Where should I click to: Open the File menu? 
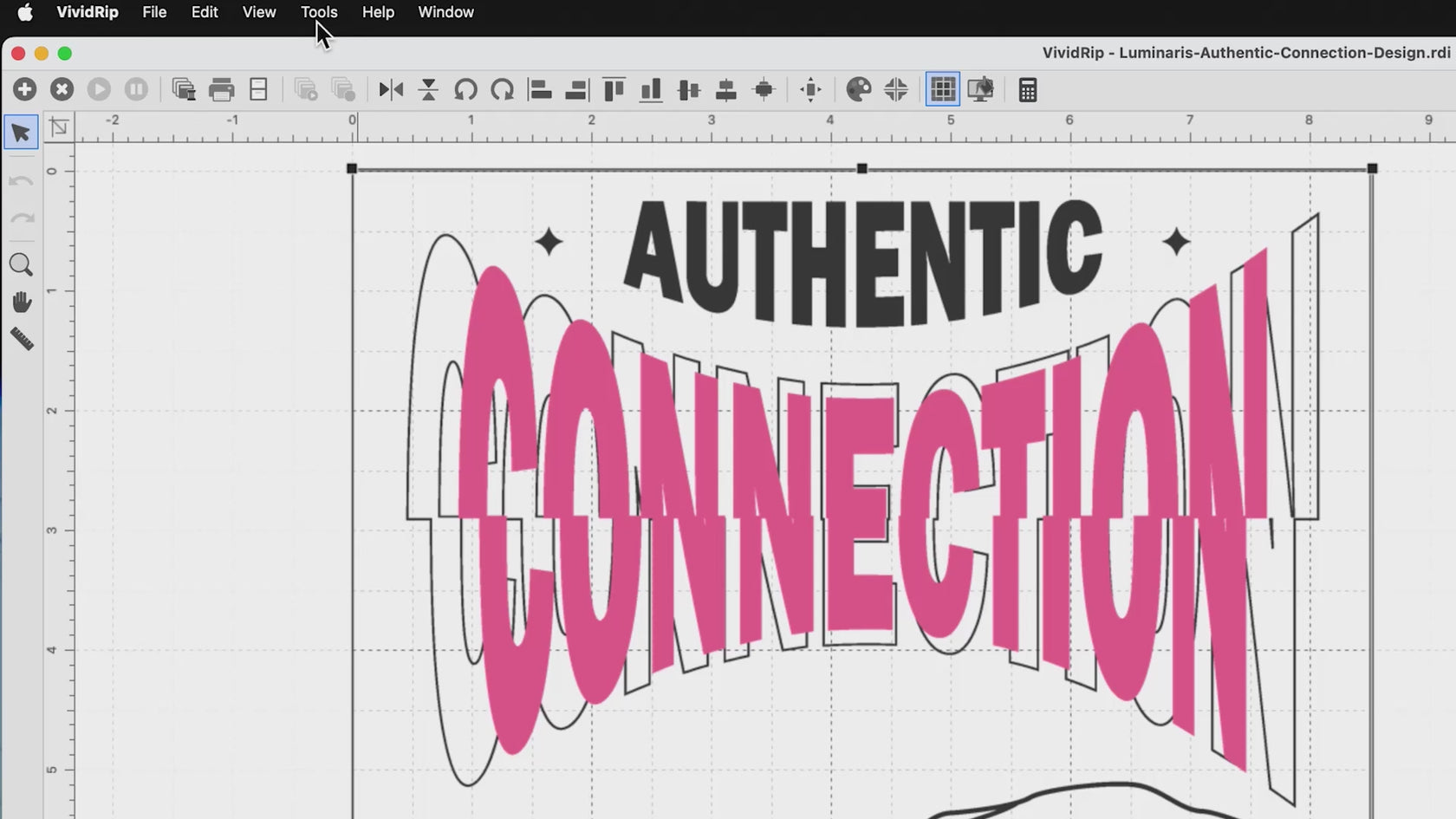[154, 12]
